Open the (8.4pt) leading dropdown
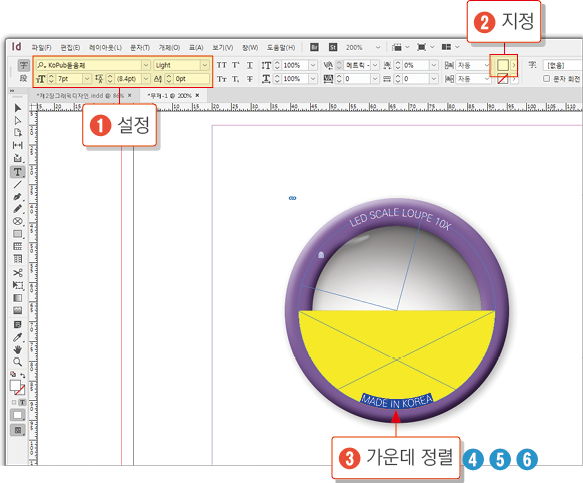Viewport: 583px width, 483px height. click(146, 79)
